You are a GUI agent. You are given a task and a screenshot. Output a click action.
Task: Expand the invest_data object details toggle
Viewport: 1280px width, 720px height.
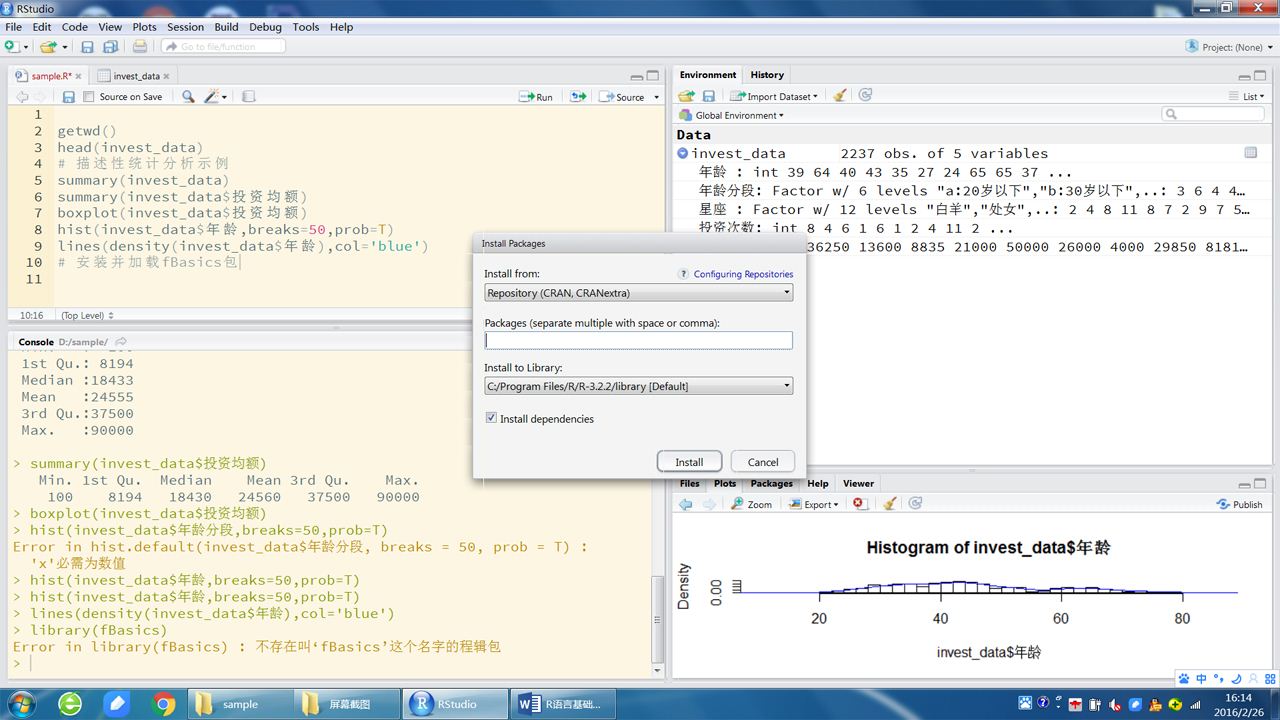(682, 153)
